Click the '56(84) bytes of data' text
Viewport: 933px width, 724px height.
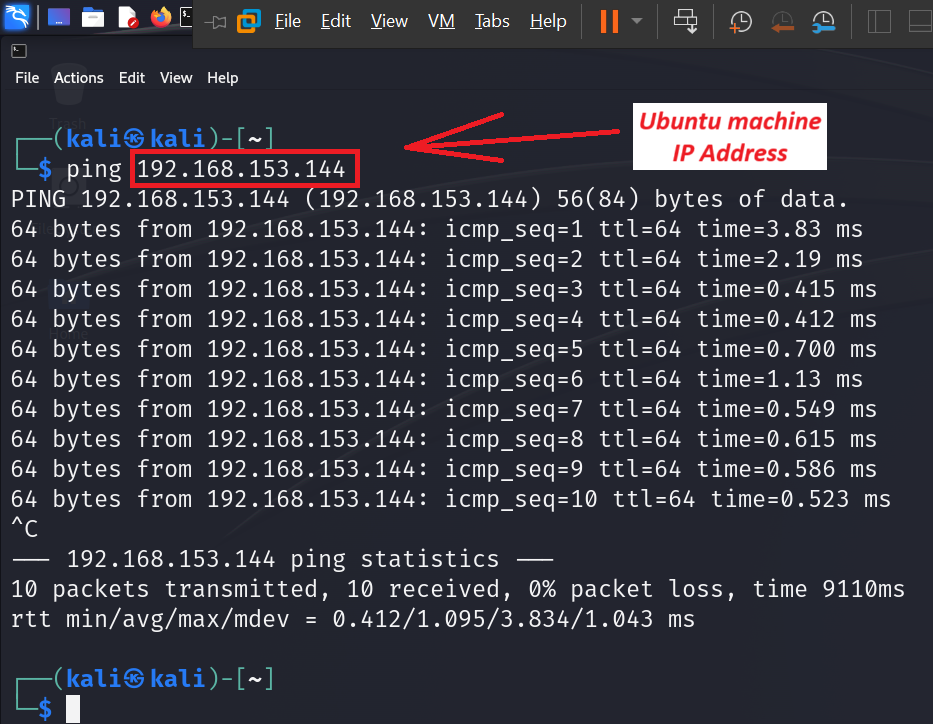coord(702,199)
